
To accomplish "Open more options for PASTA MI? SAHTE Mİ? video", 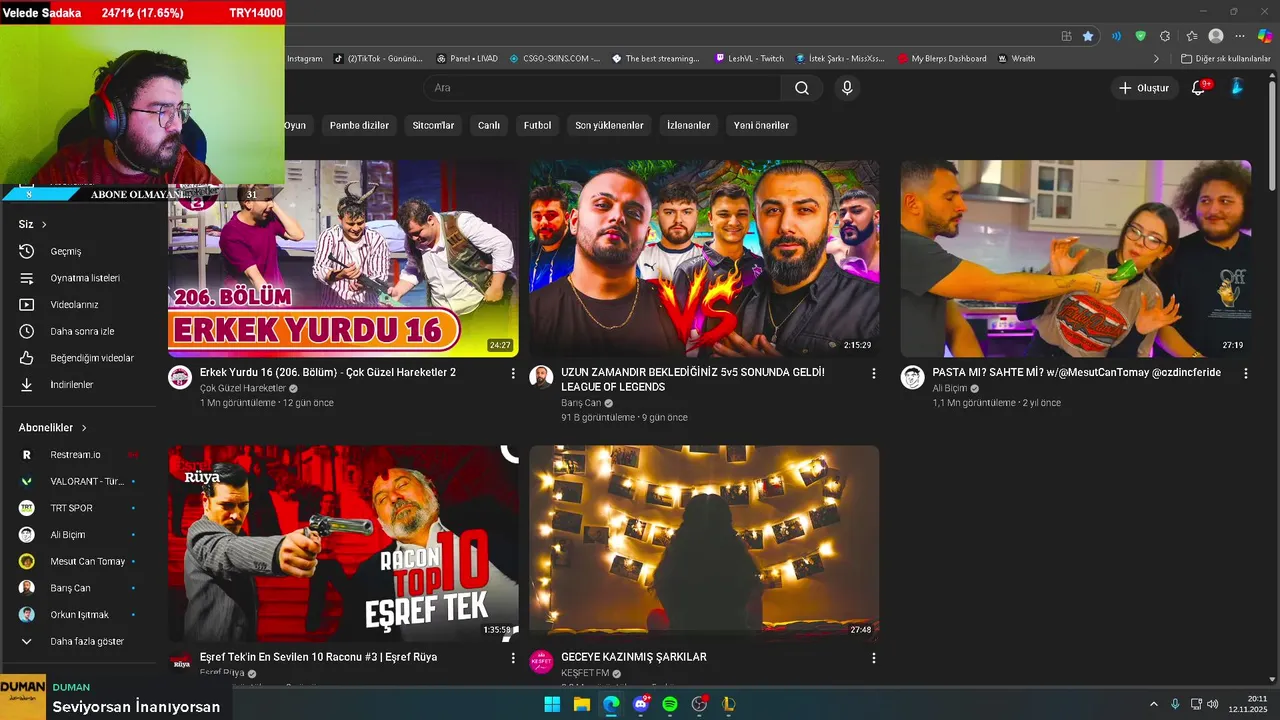I will [x=1245, y=373].
